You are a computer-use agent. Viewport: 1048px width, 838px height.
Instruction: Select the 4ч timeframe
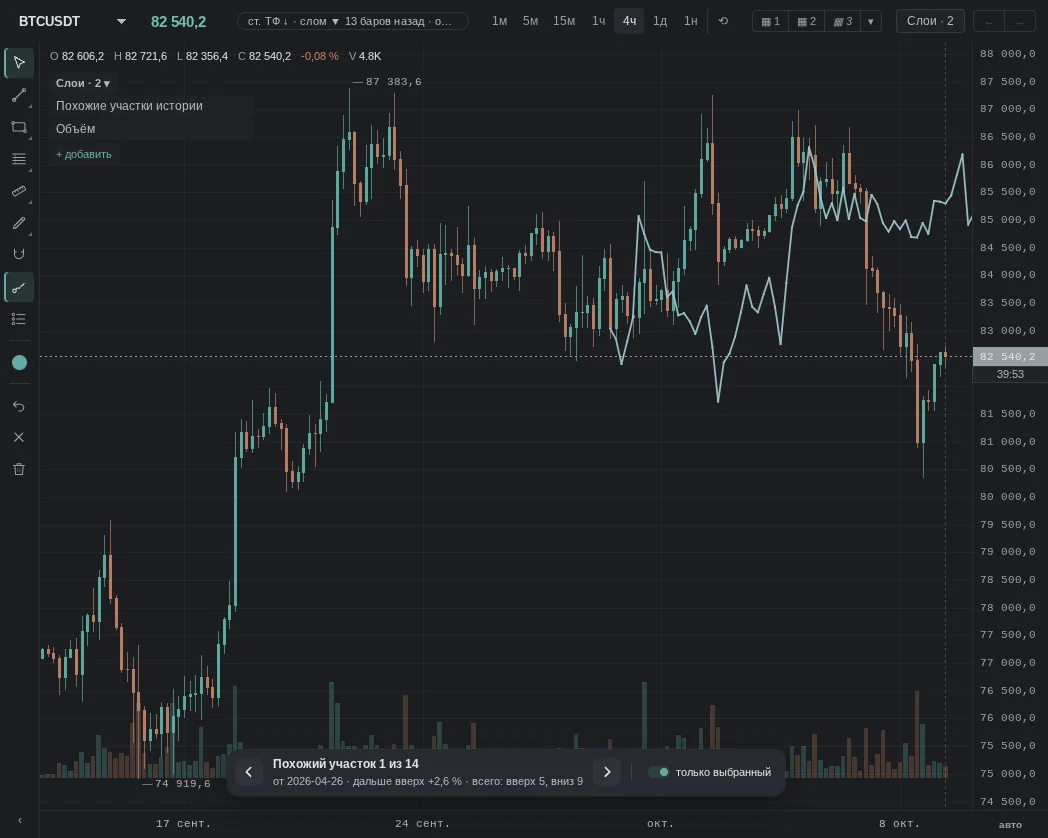(x=629, y=21)
